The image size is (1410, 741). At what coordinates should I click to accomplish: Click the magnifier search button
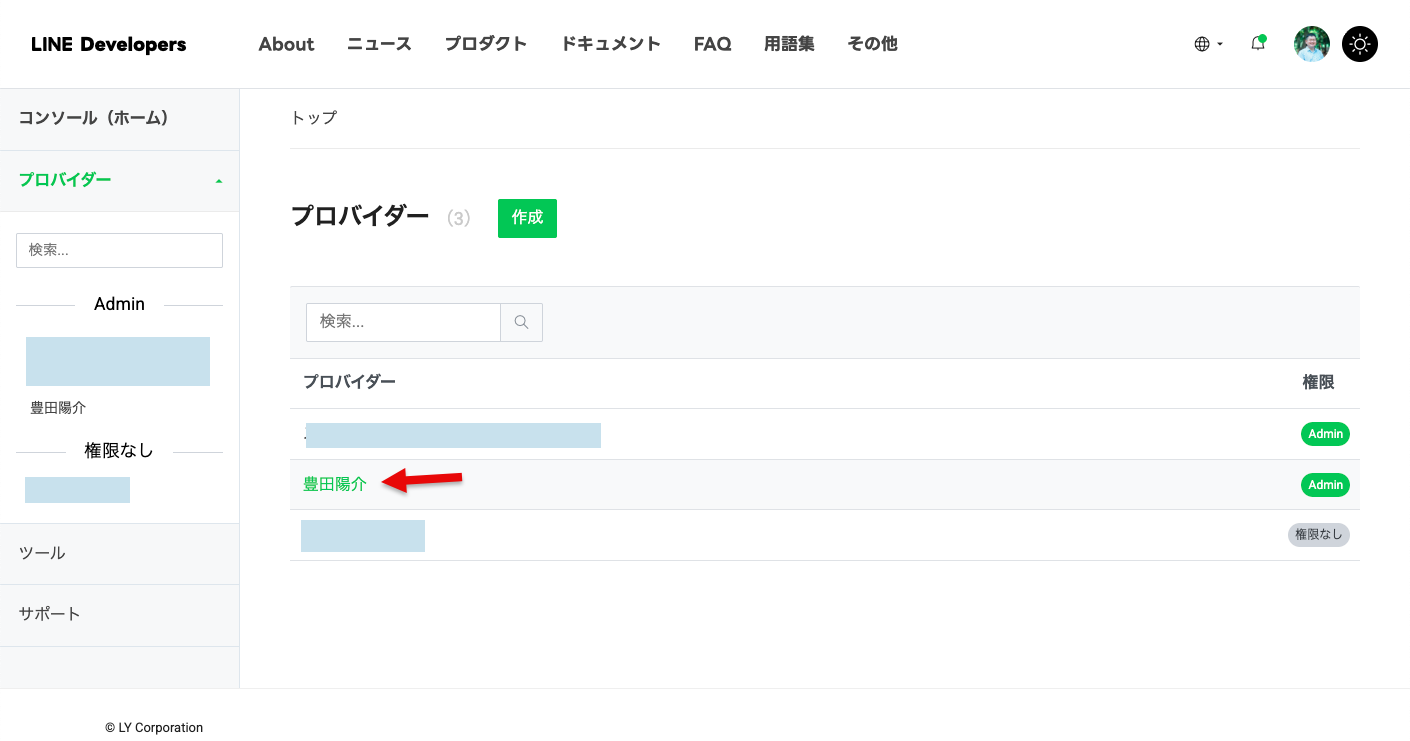pos(521,322)
